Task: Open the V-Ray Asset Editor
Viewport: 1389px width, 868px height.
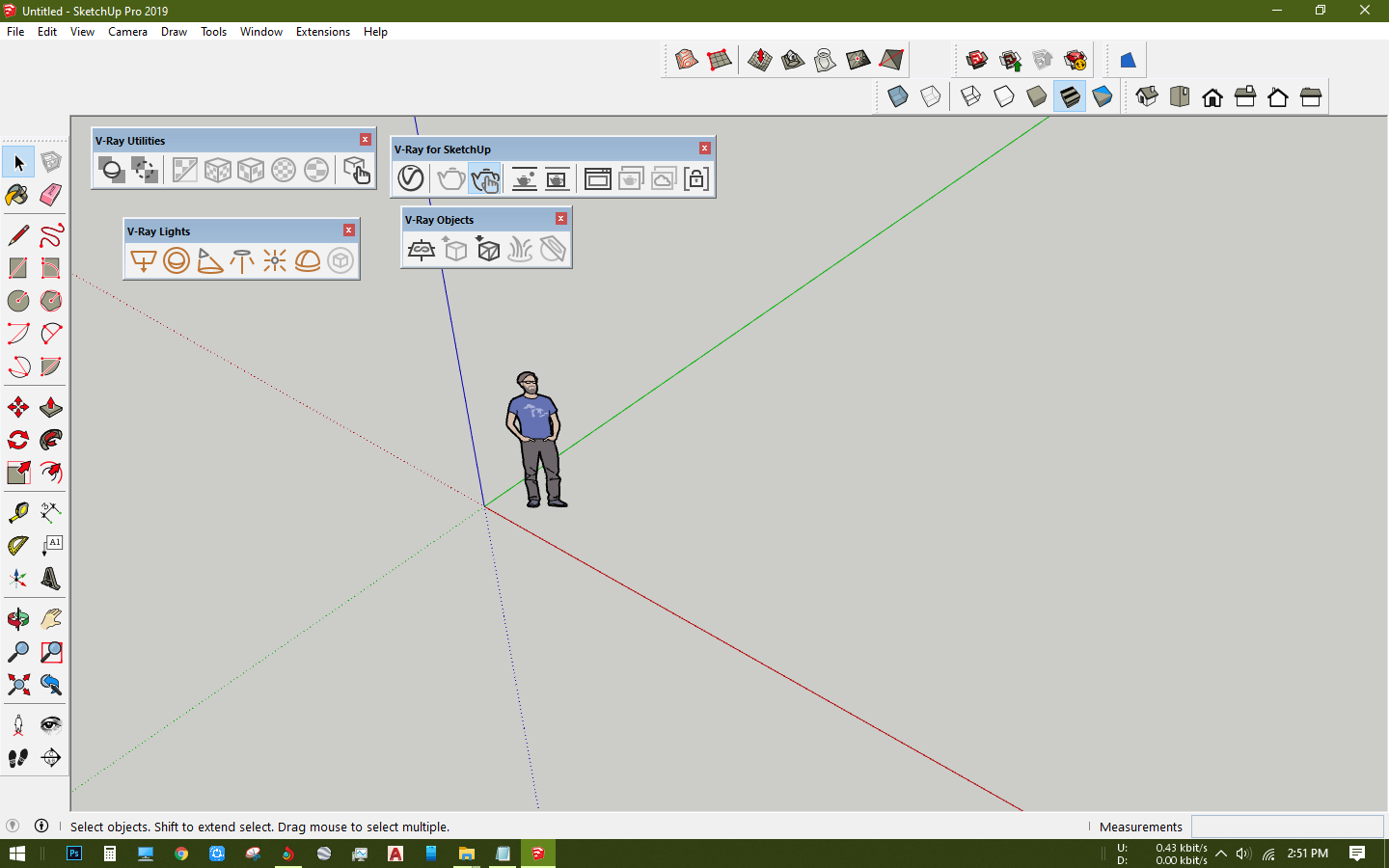Action: (411, 178)
